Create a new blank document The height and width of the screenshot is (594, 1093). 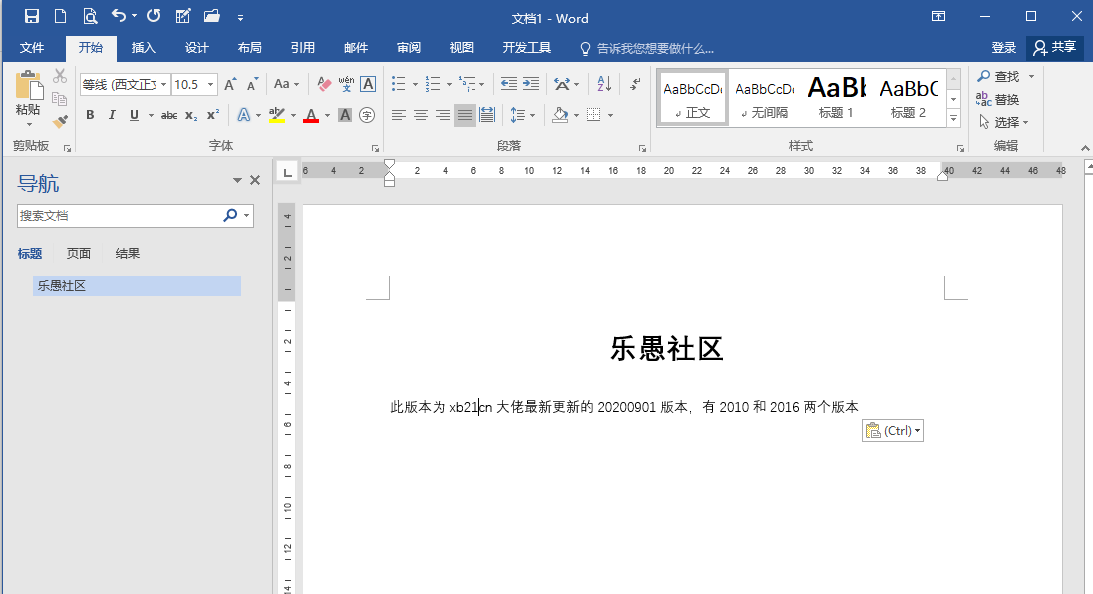pos(61,16)
